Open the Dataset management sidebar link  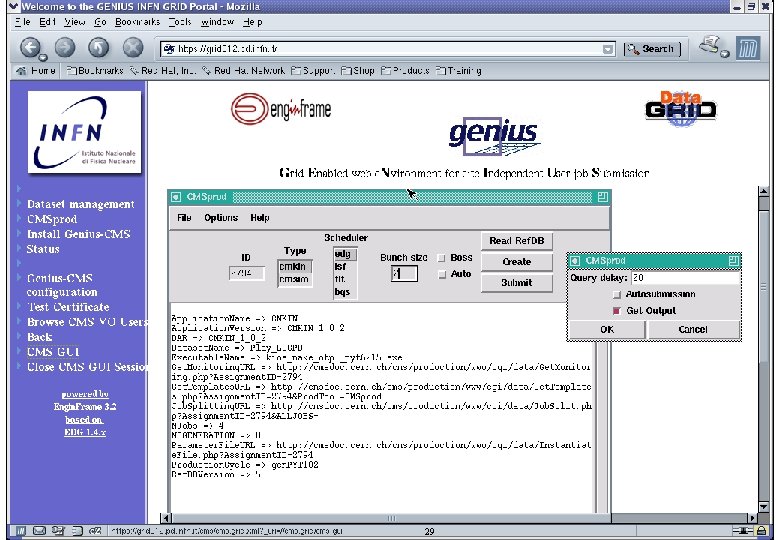[81, 204]
